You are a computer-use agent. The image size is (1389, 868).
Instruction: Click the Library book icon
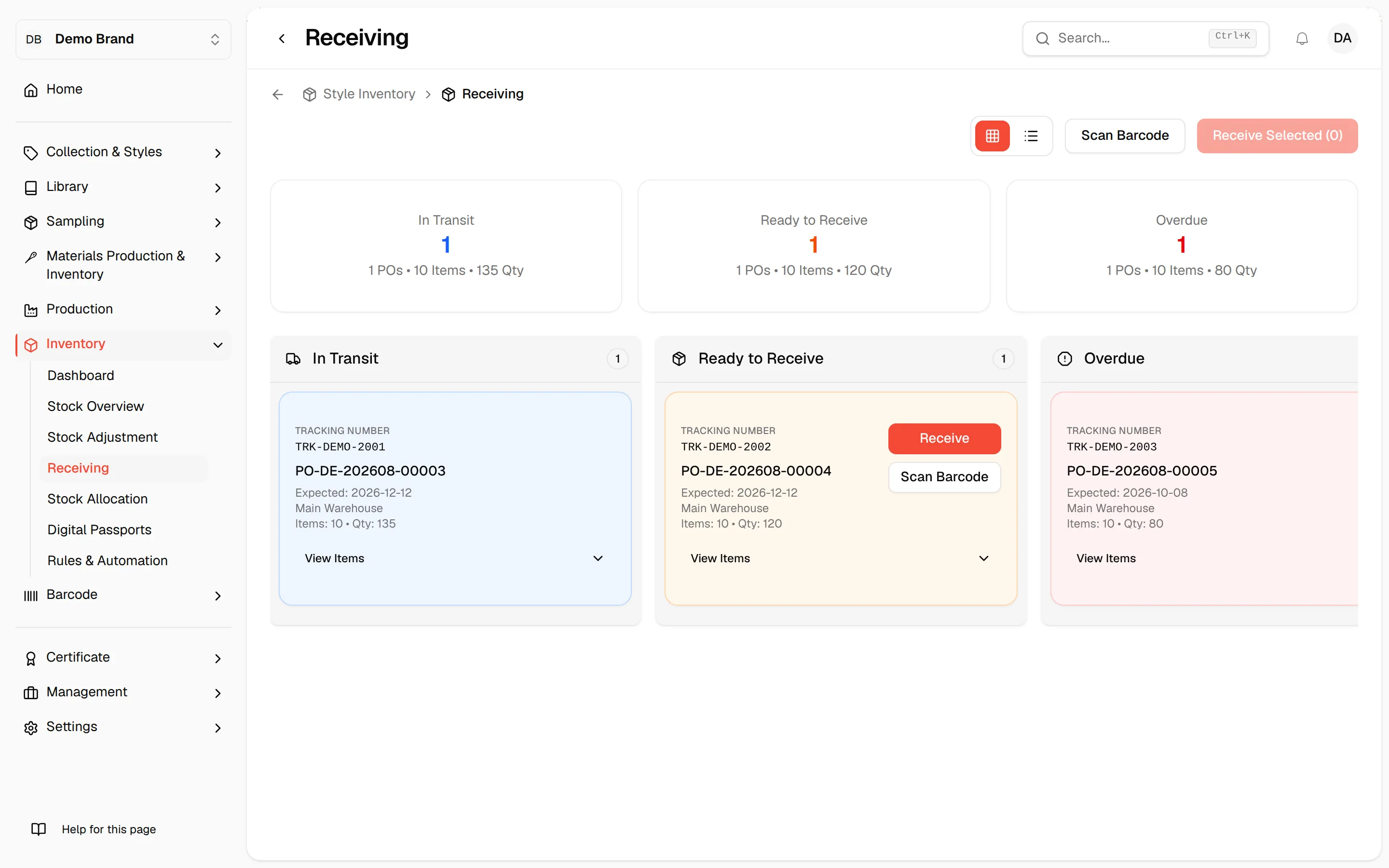[31, 188]
